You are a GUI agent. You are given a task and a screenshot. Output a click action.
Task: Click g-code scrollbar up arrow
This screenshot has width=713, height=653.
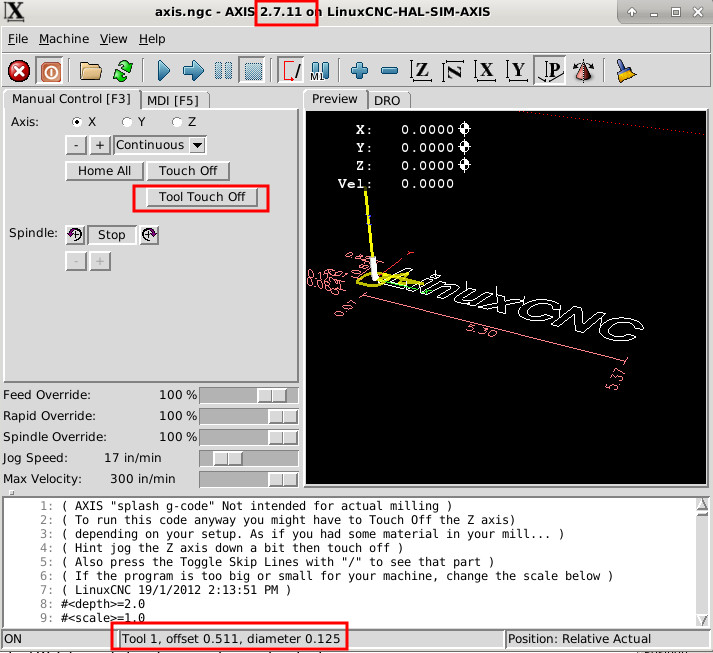click(702, 504)
